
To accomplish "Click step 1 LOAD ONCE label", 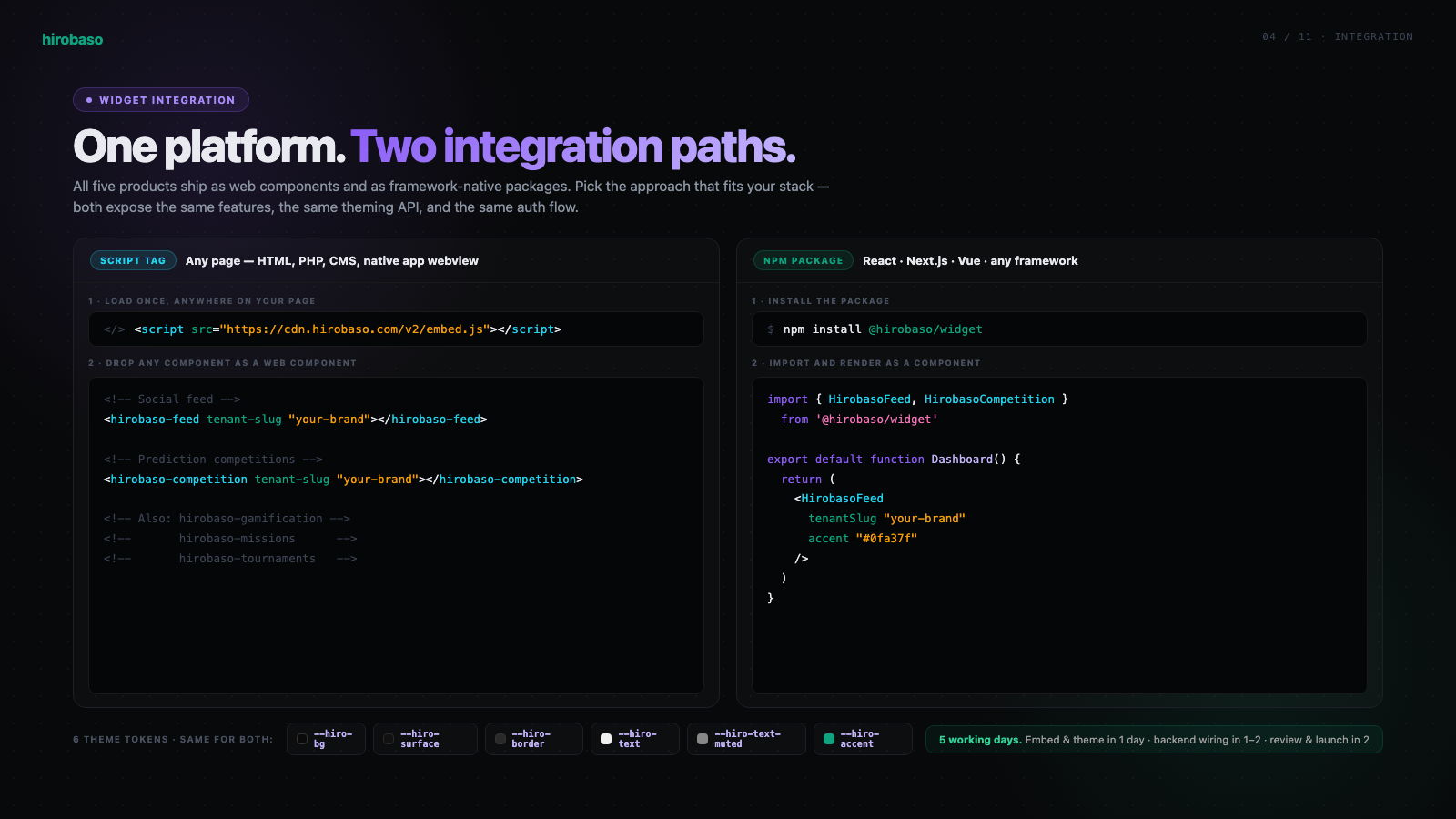I will tap(202, 301).
